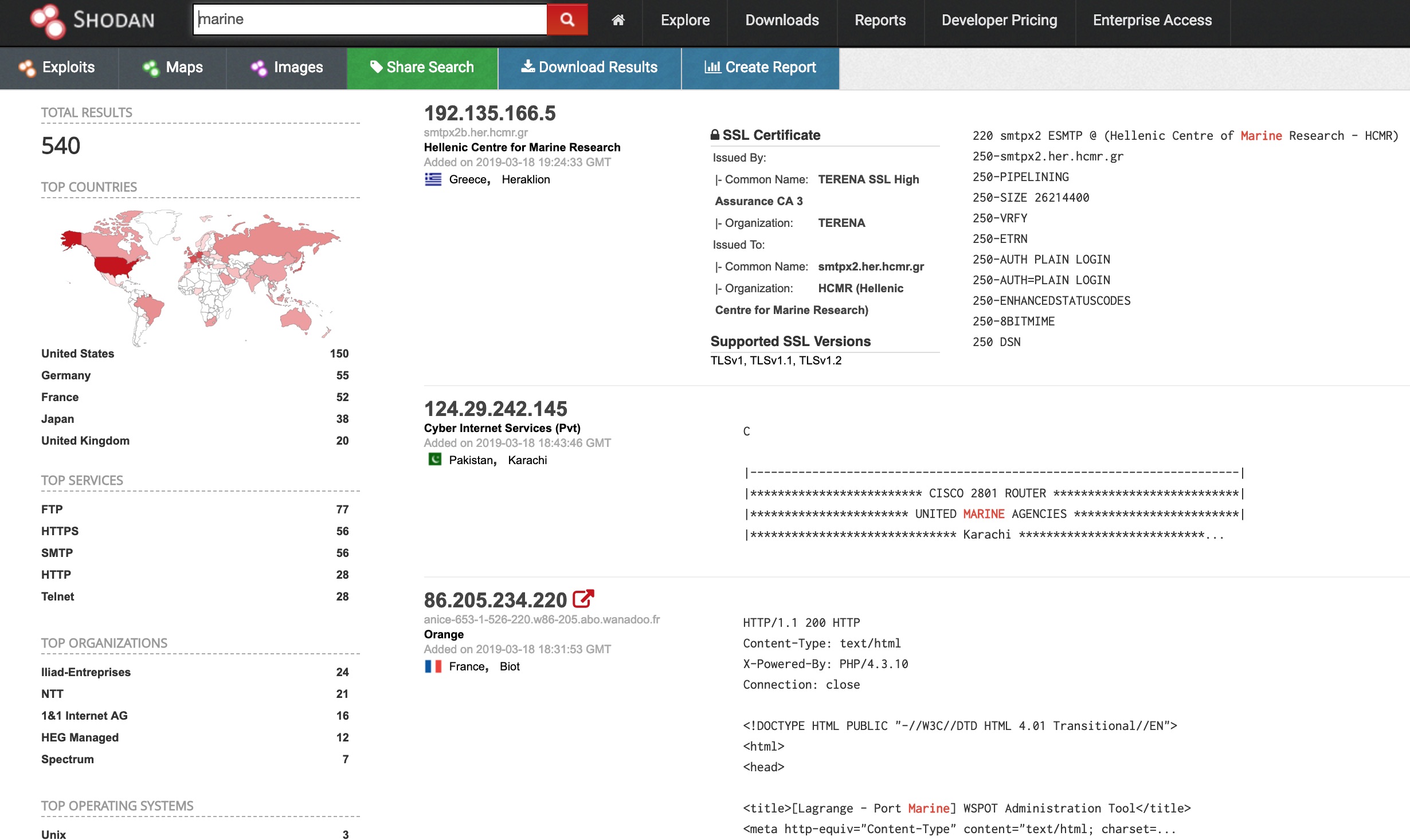This screenshot has height=840, width=1410.
Task: Open the Explore menu item
Action: (x=685, y=20)
